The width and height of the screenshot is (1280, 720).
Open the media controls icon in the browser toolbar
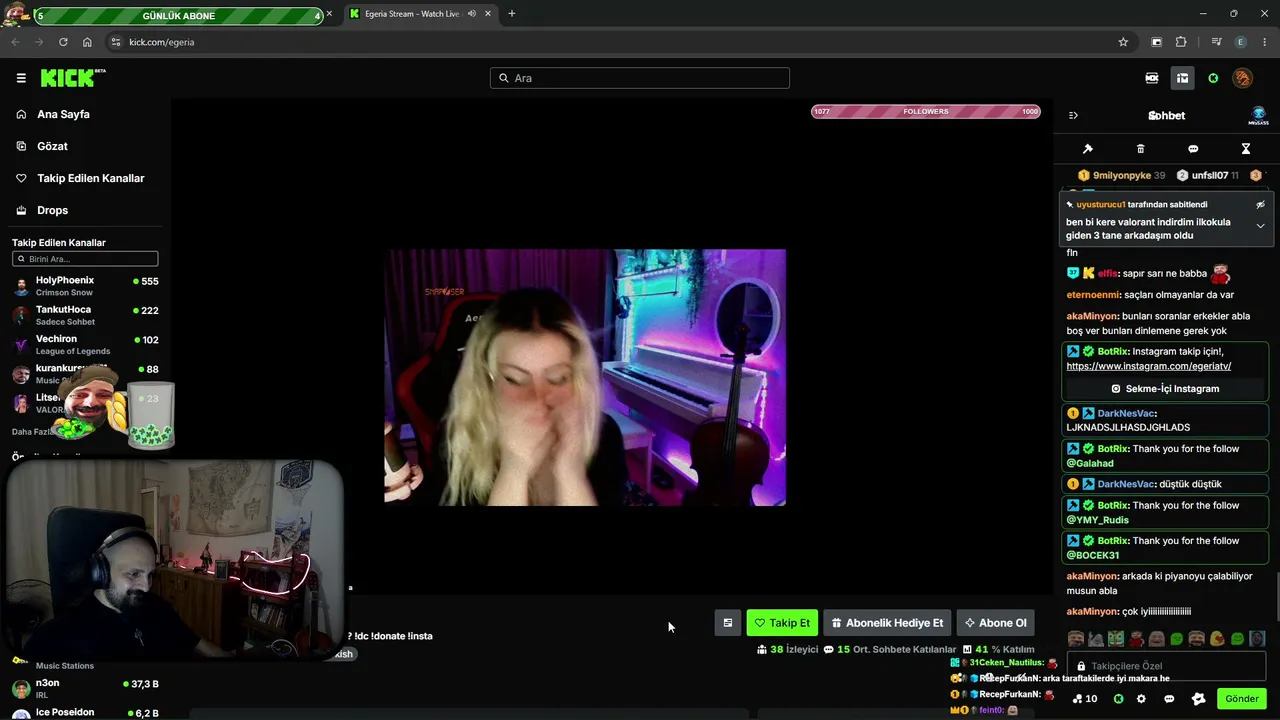[x=1216, y=42]
